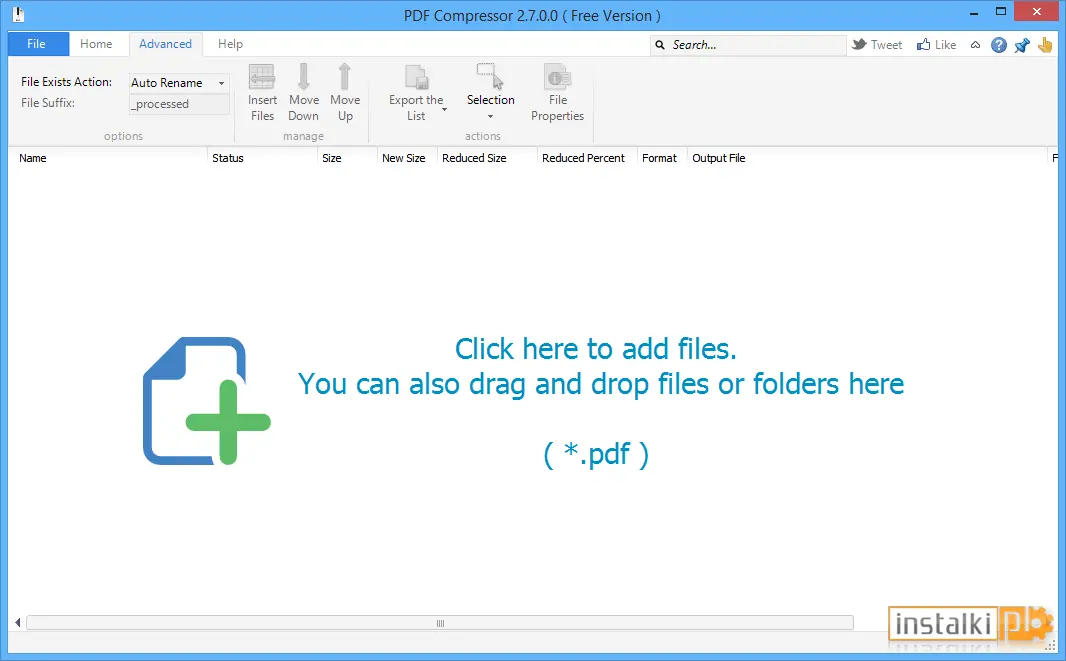The width and height of the screenshot is (1066, 661).
Task: Click the add file plus icon
Action: (207, 401)
